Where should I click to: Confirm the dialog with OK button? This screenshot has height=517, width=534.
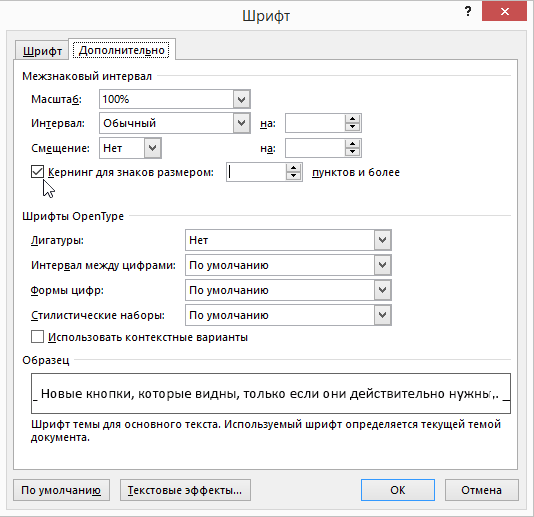click(398, 490)
